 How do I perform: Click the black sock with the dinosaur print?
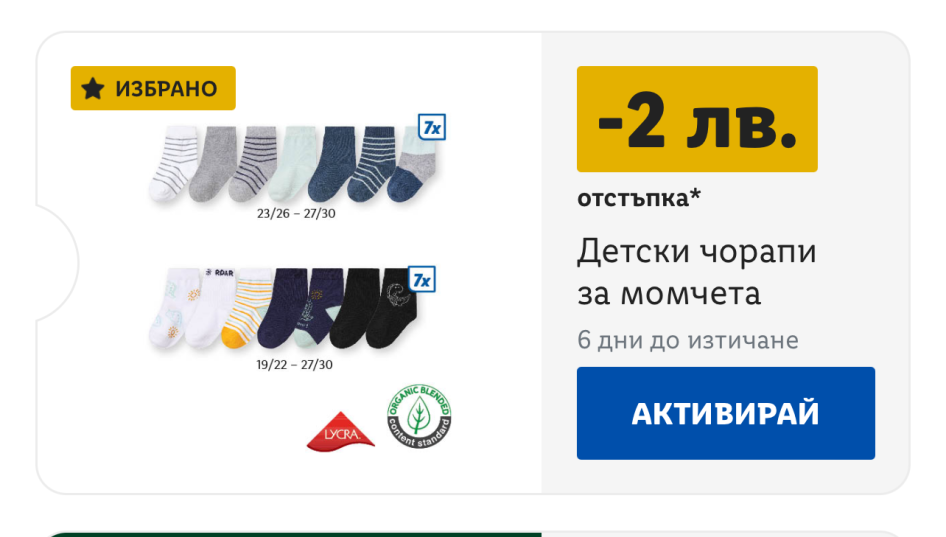[x=392, y=308]
